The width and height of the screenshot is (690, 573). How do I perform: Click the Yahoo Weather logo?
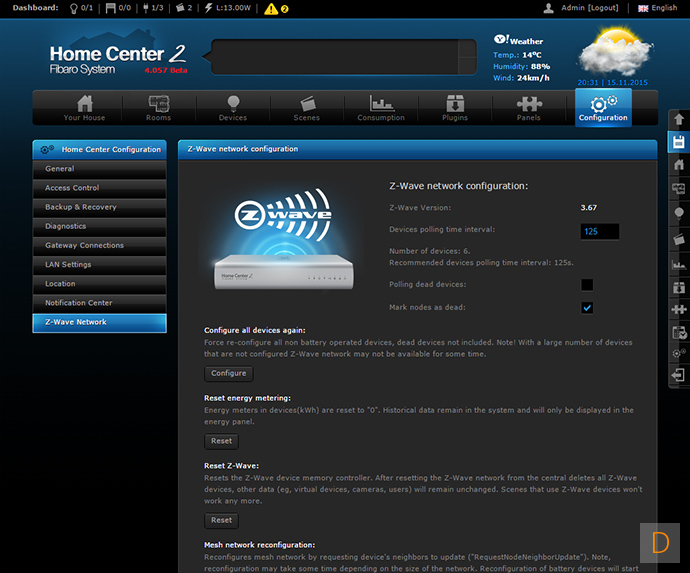(x=518, y=40)
